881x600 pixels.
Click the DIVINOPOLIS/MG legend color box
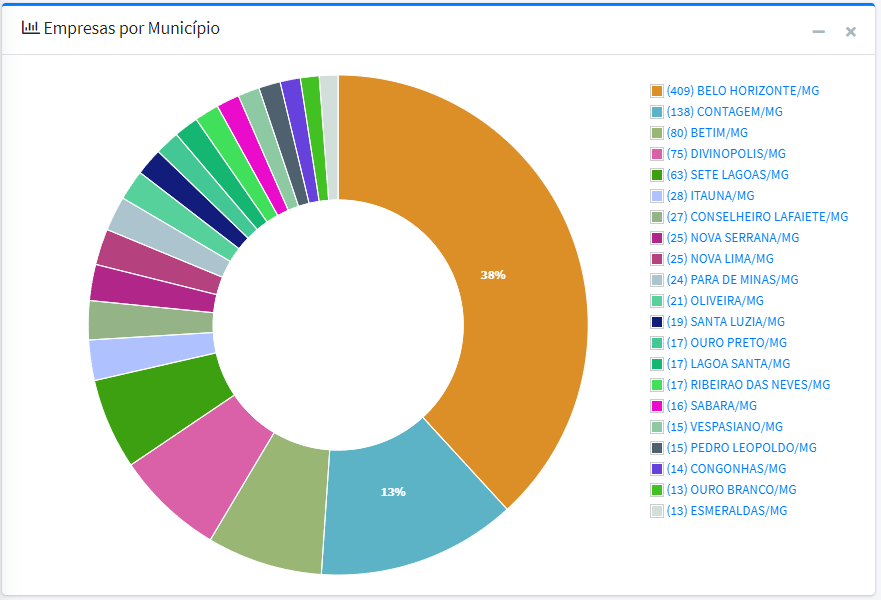[x=657, y=154]
